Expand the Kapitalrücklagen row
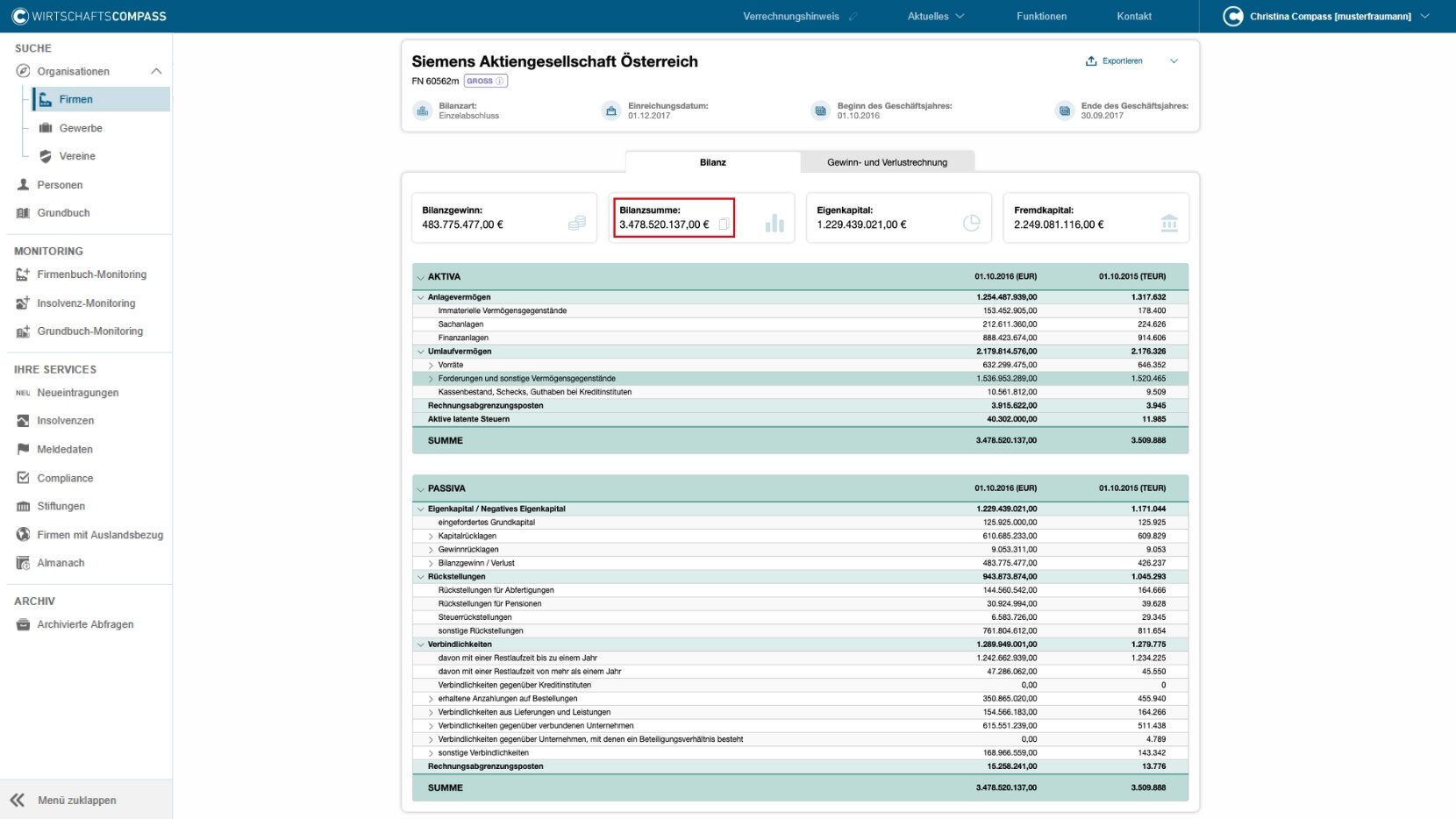 (x=431, y=536)
